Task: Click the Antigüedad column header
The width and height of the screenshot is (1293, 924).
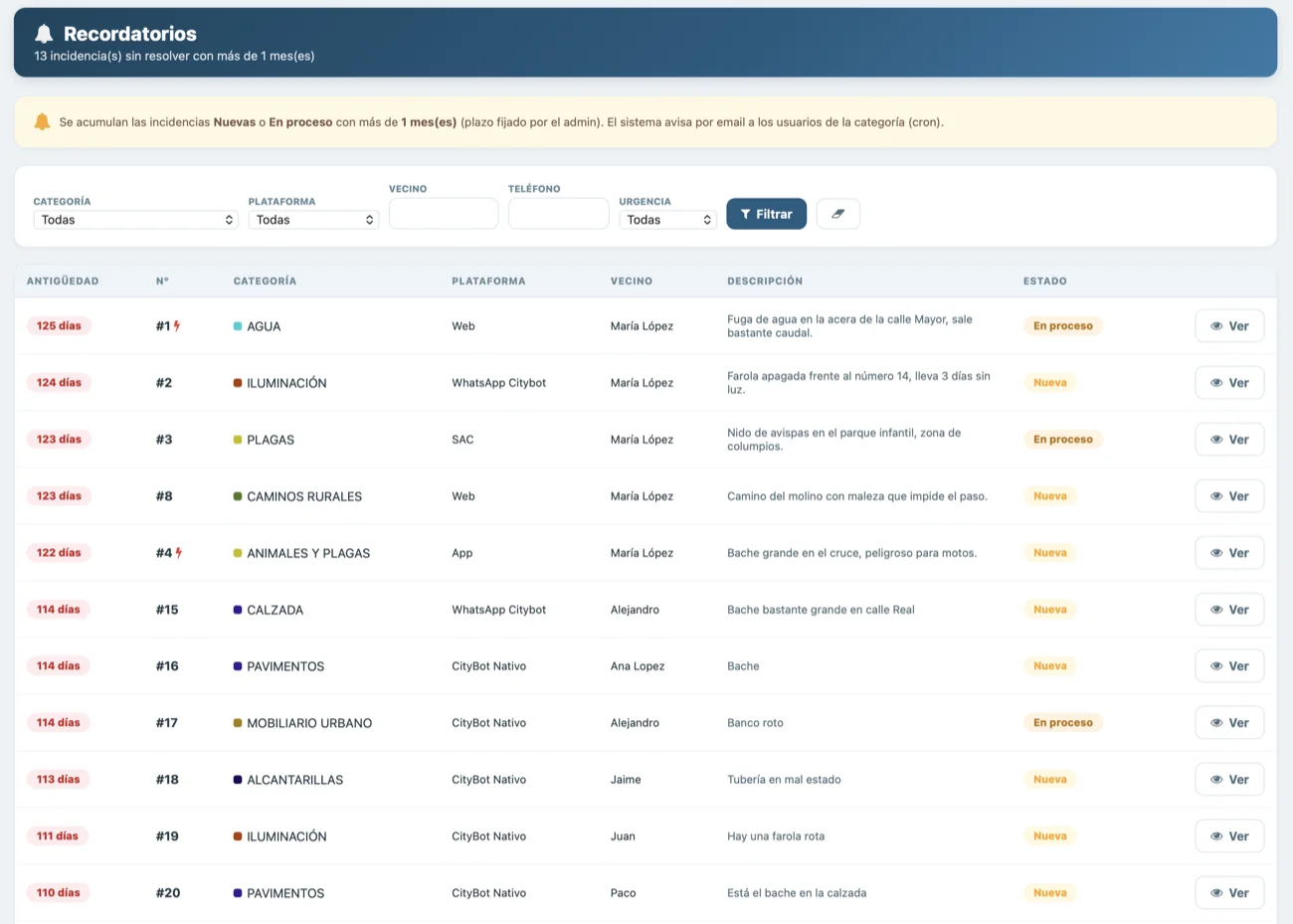Action: coord(63,281)
